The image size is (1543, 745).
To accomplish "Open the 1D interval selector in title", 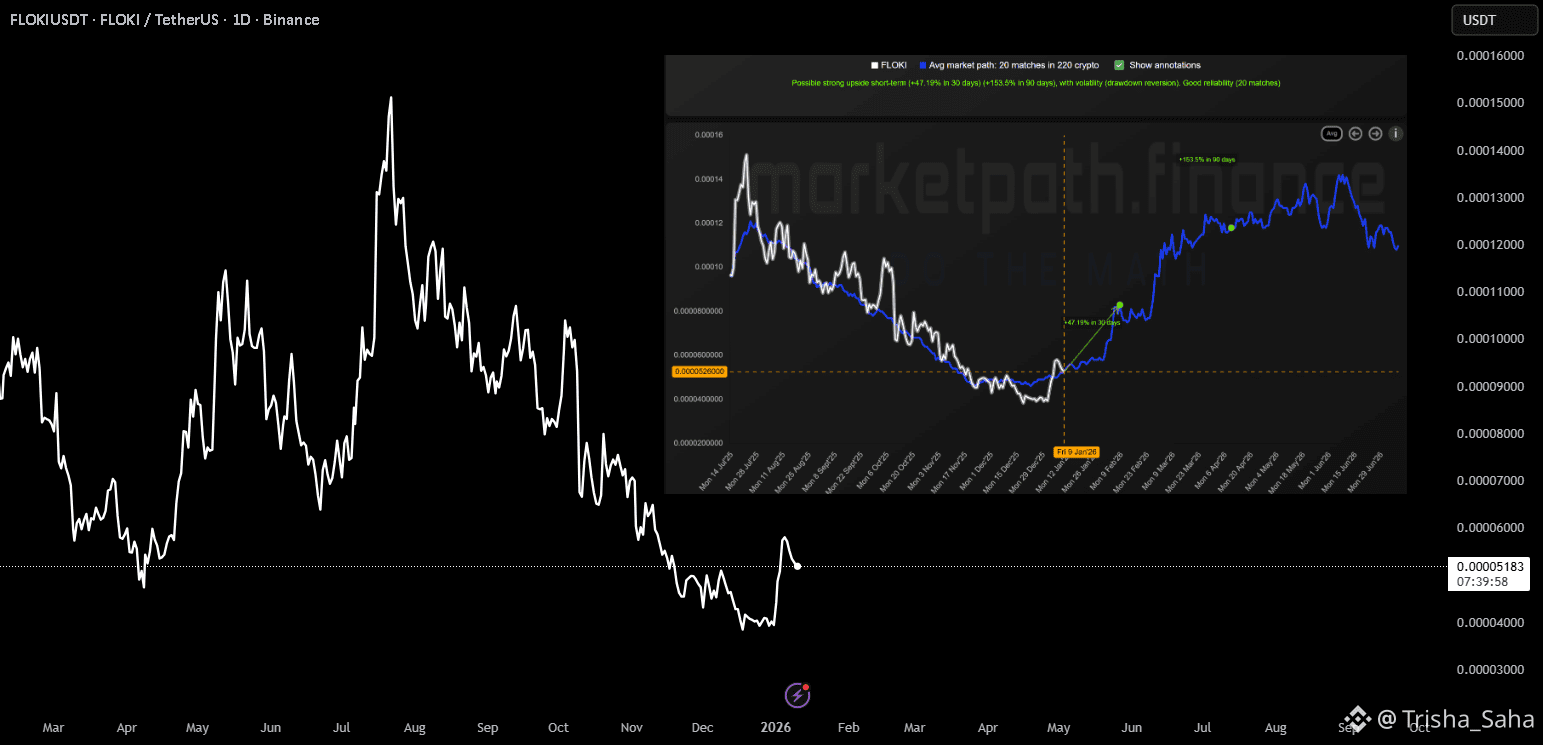I will 241,20.
